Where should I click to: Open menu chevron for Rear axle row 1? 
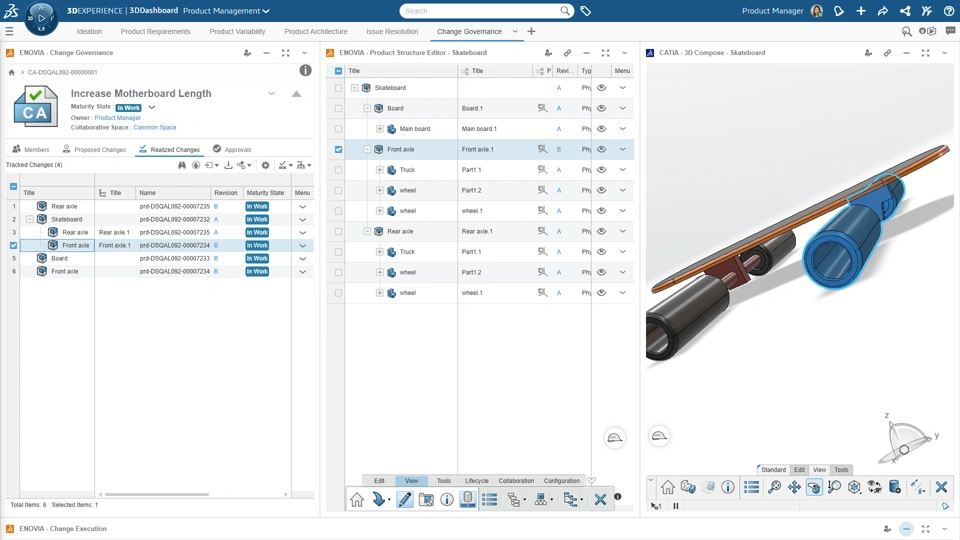[x=302, y=206]
